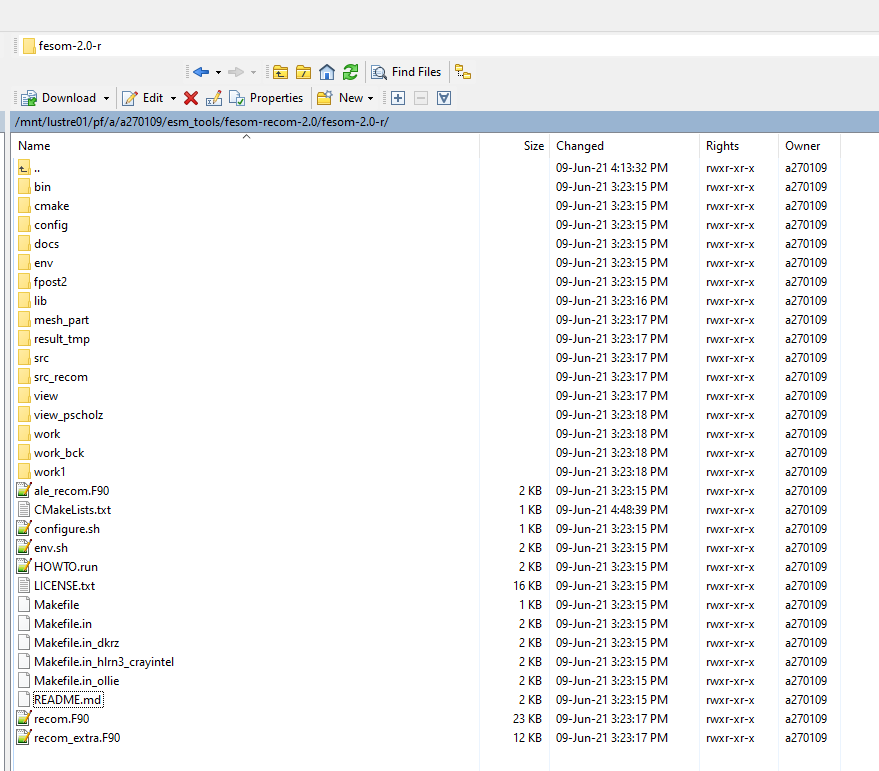This screenshot has height=771, width=879.
Task: Expand the New menu dropdown
Action: pos(367,97)
